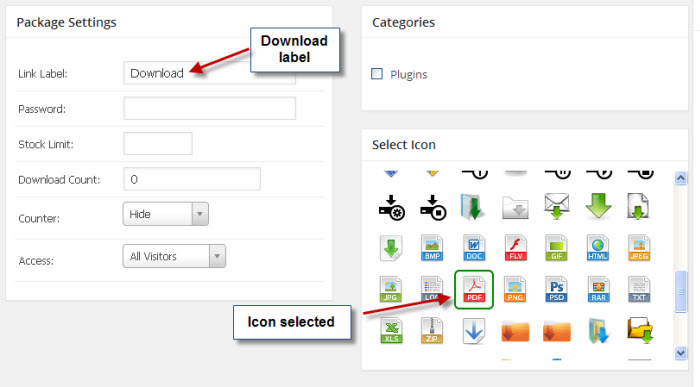
Task: Pick the HTML globe icon
Action: tap(598, 248)
